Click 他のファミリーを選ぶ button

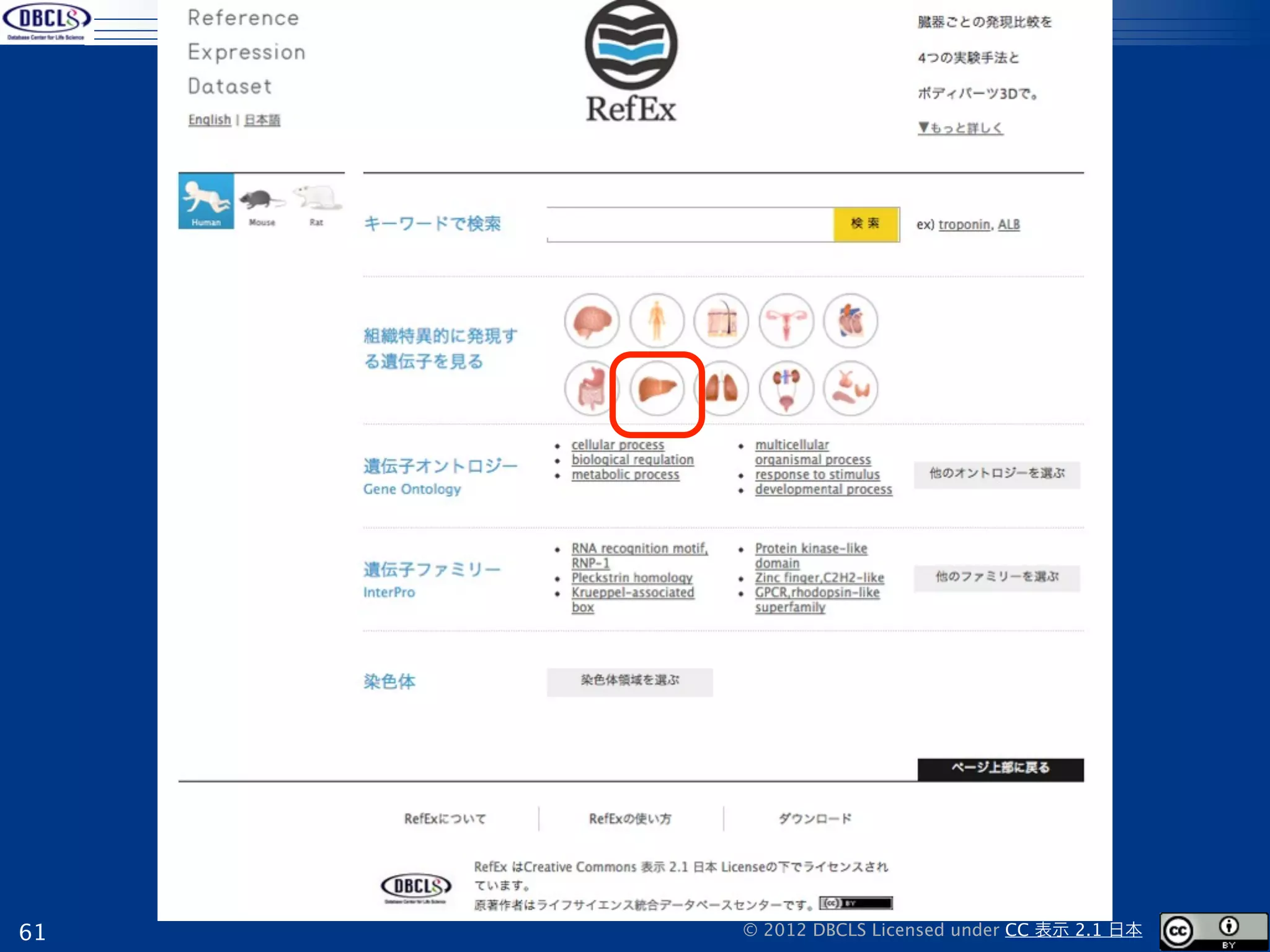point(997,578)
